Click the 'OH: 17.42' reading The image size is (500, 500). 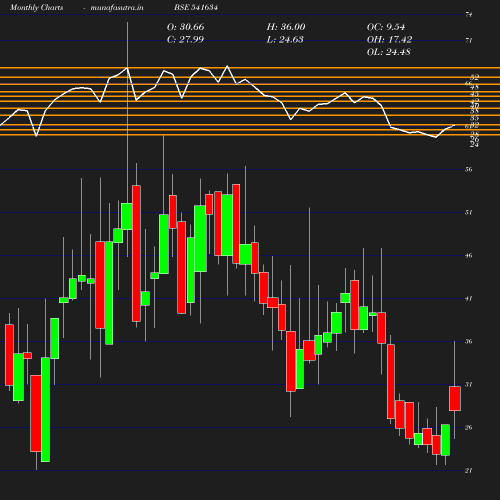pyautogui.click(x=389, y=39)
